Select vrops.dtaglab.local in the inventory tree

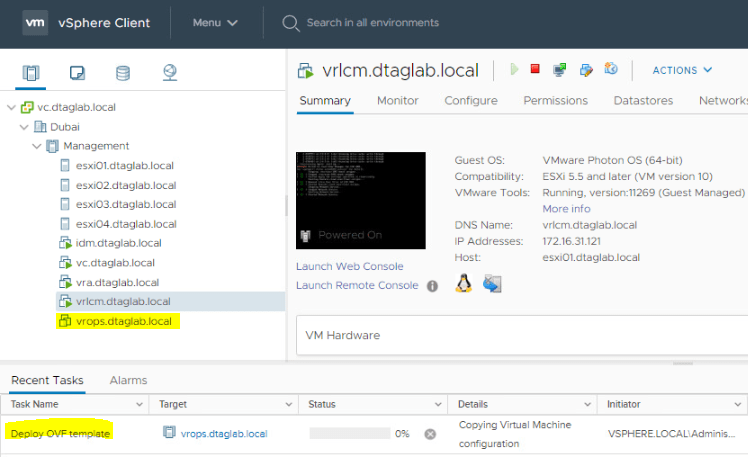point(126,321)
